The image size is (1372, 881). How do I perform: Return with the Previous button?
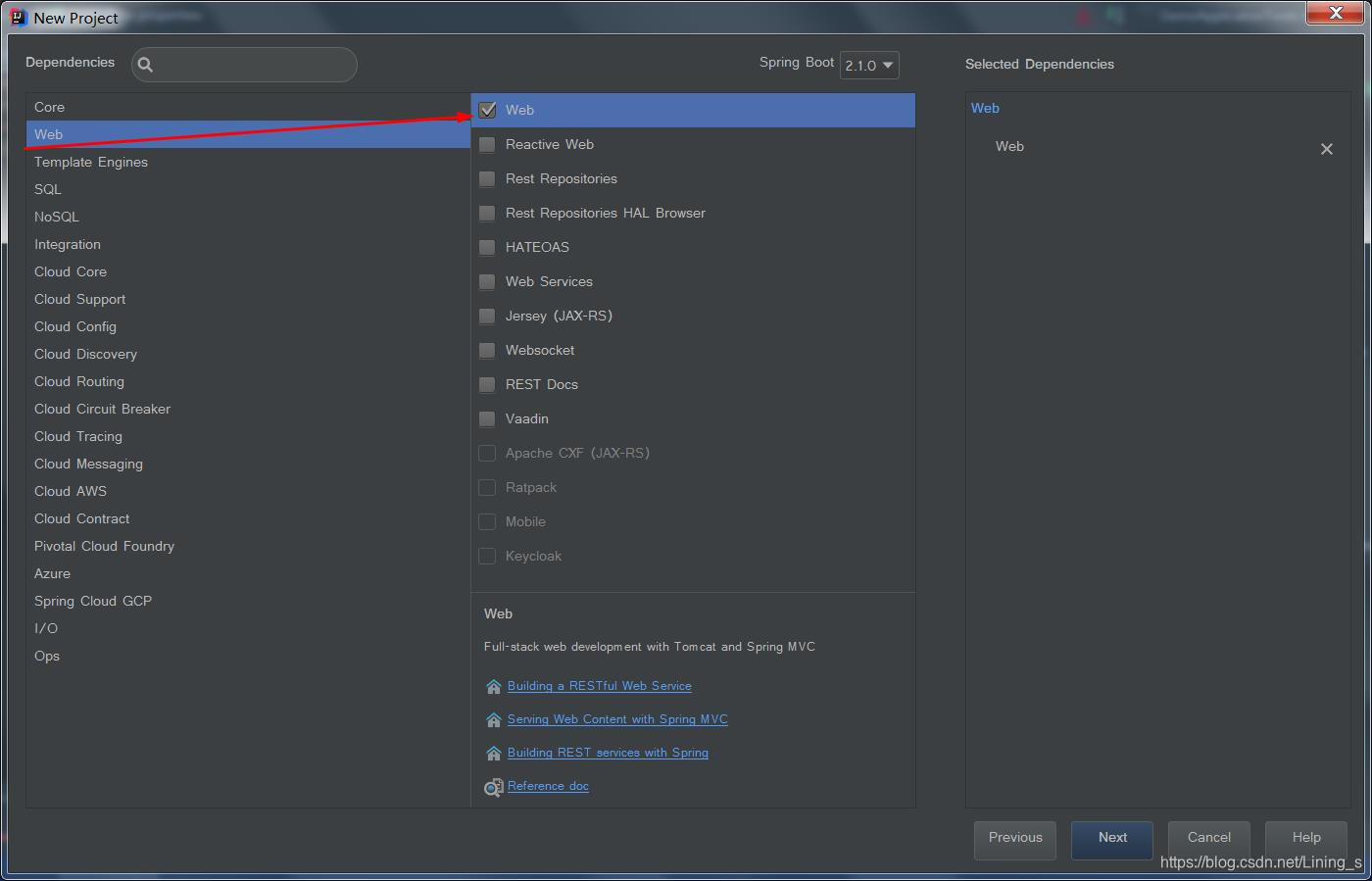(1015, 839)
